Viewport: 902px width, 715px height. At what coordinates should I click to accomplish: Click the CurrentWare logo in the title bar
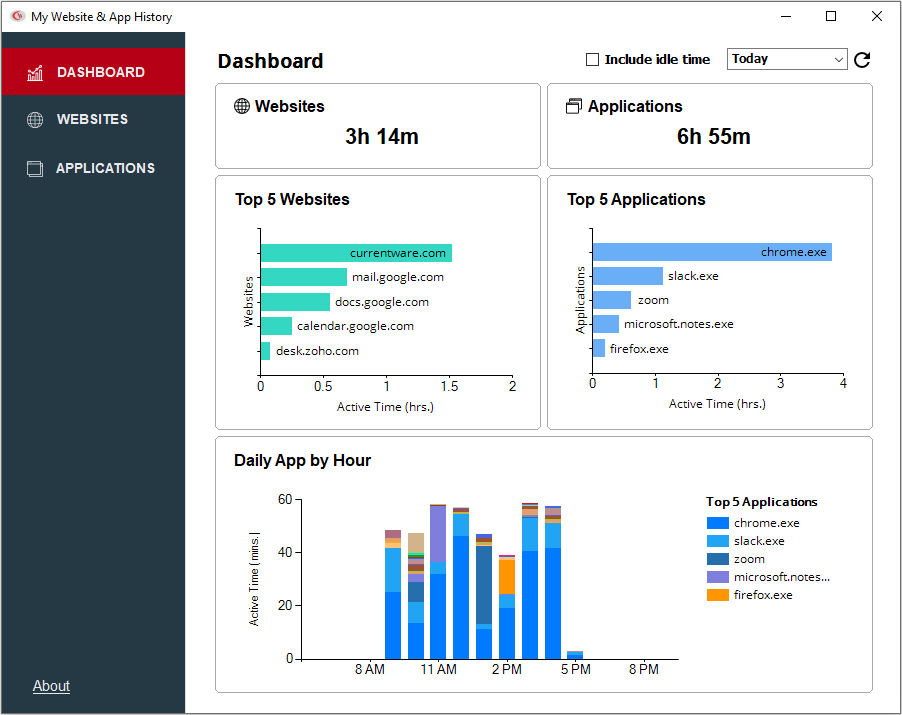pyautogui.click(x=16, y=16)
